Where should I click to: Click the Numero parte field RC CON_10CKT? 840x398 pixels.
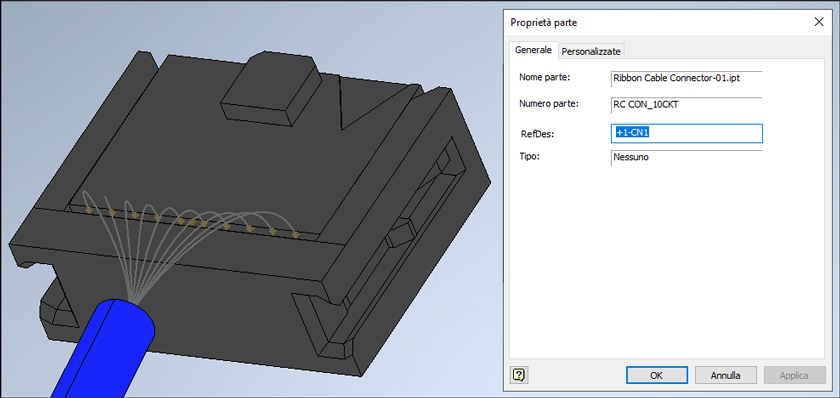(x=686, y=106)
